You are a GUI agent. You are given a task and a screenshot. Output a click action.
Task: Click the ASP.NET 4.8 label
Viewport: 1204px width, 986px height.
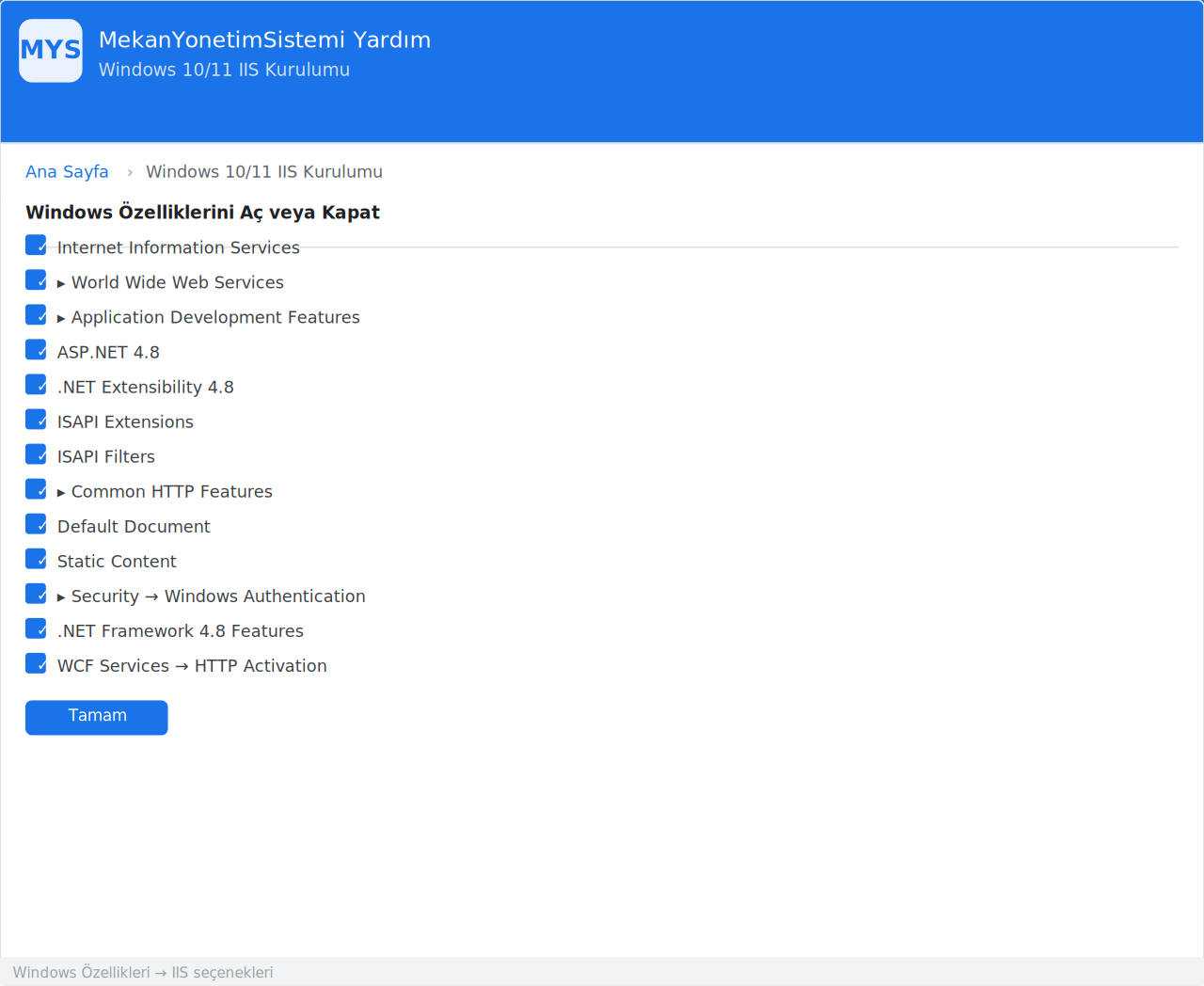(108, 352)
